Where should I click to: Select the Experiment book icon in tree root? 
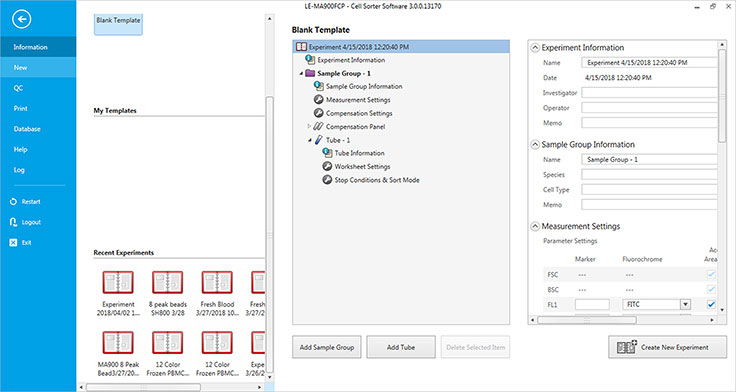(x=301, y=47)
